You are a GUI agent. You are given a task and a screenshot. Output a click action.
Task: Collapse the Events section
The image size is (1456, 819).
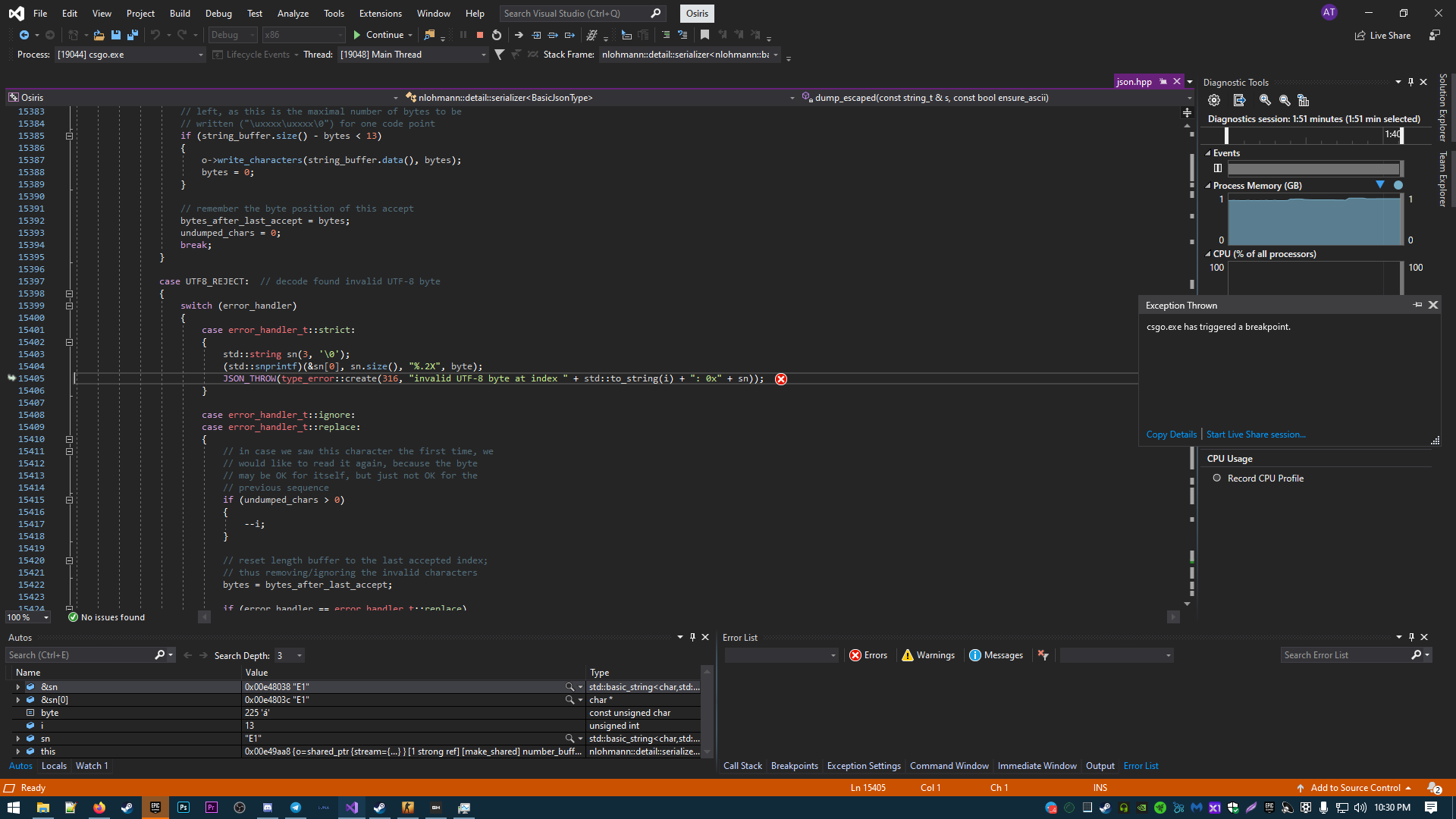coord(1208,153)
